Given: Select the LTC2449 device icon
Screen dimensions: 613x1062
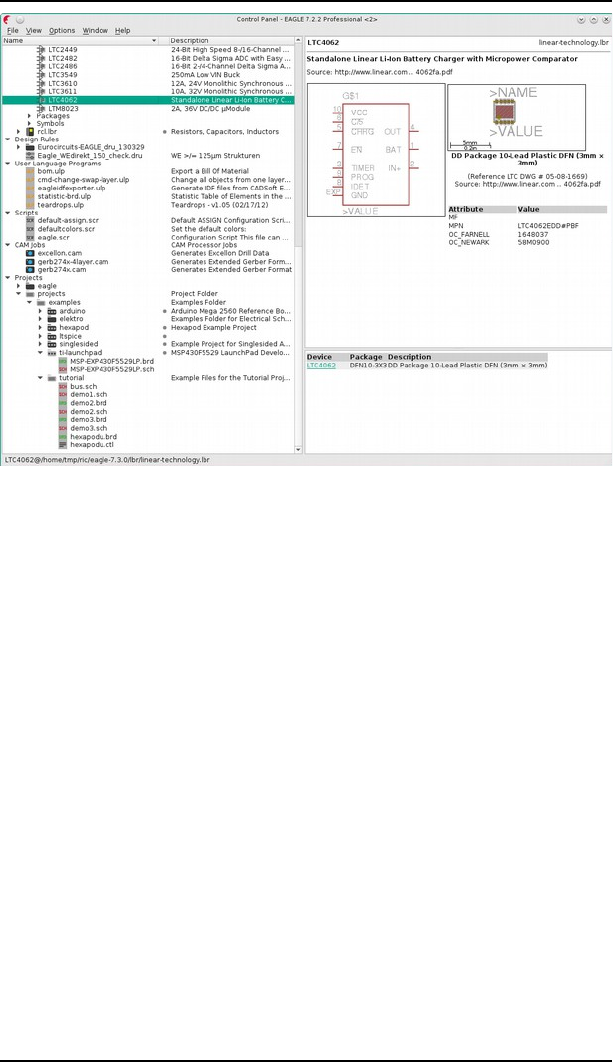Looking at the screenshot, I should click(x=41, y=50).
